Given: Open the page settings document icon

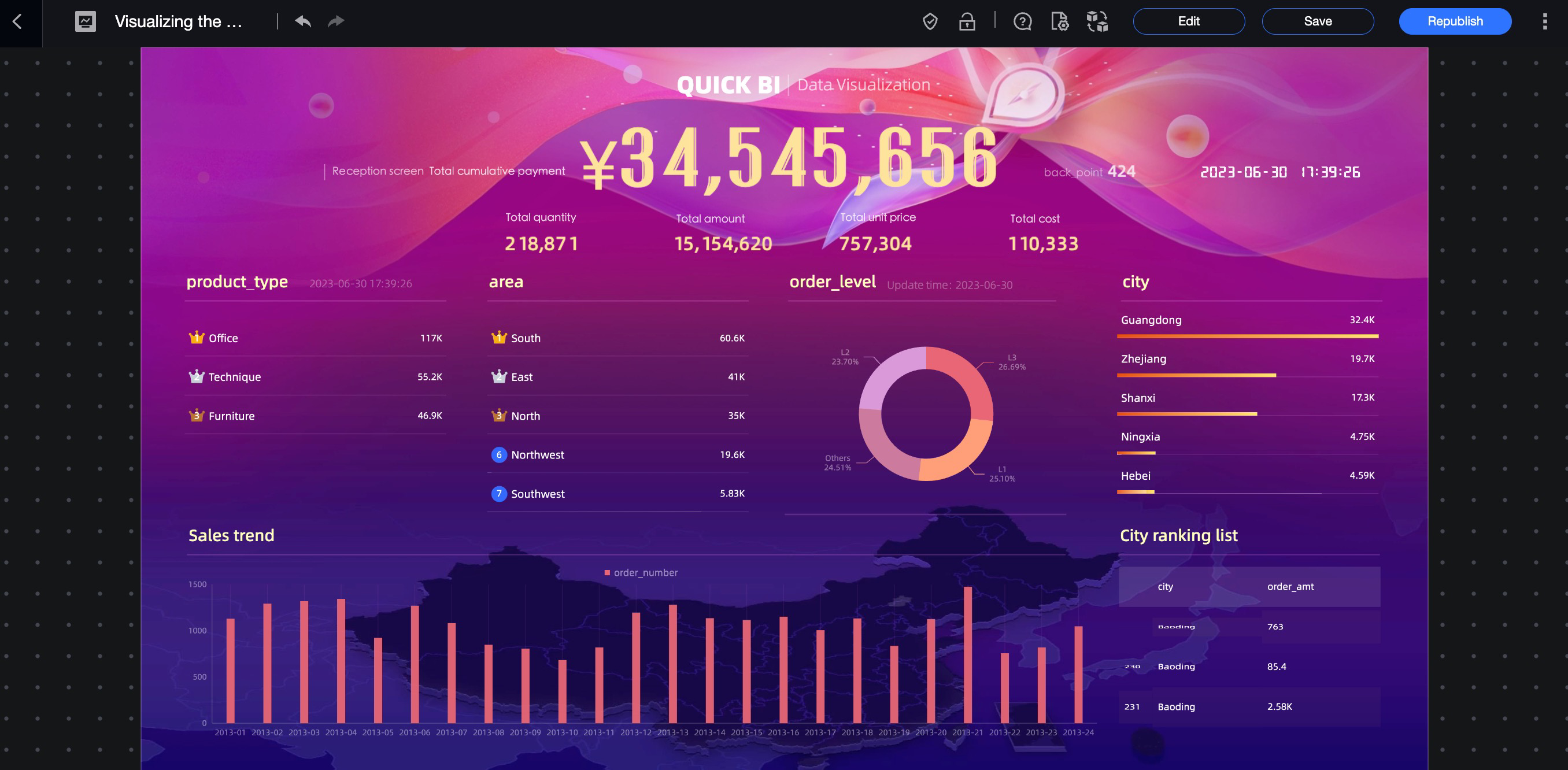Looking at the screenshot, I should [x=1059, y=22].
